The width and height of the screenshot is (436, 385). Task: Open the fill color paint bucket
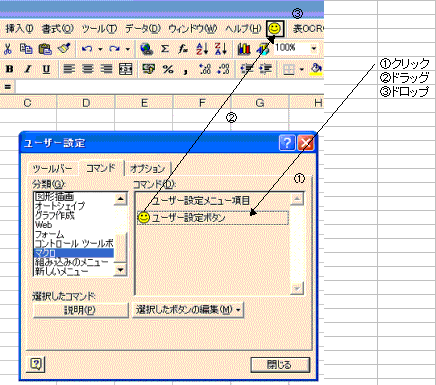click(316, 69)
